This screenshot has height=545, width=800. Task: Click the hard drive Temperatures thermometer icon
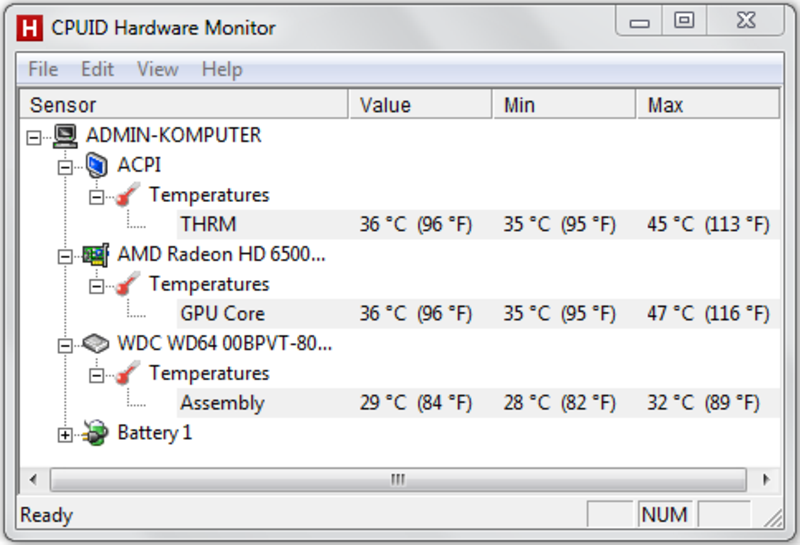[128, 374]
